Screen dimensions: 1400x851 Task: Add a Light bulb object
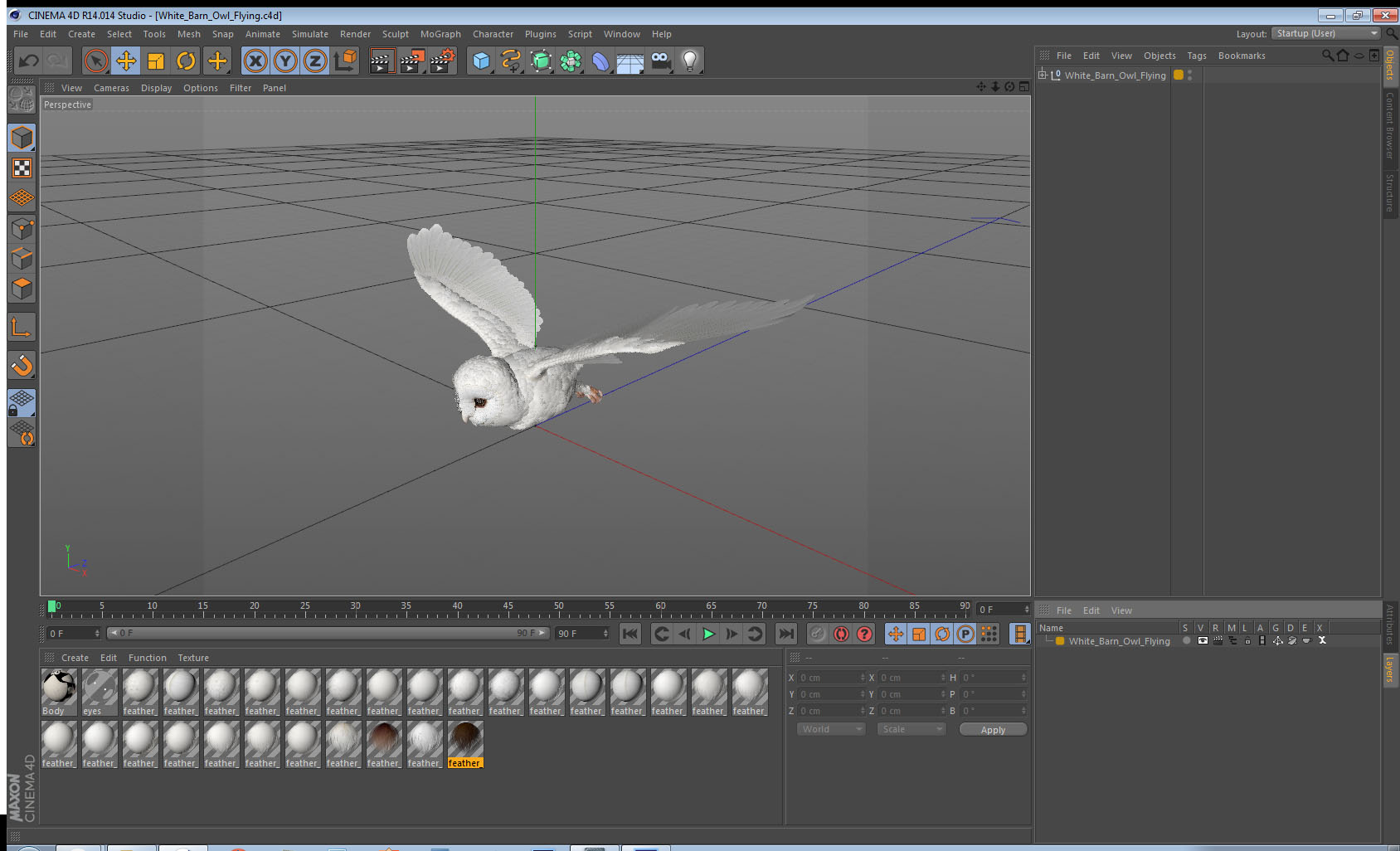pos(690,61)
